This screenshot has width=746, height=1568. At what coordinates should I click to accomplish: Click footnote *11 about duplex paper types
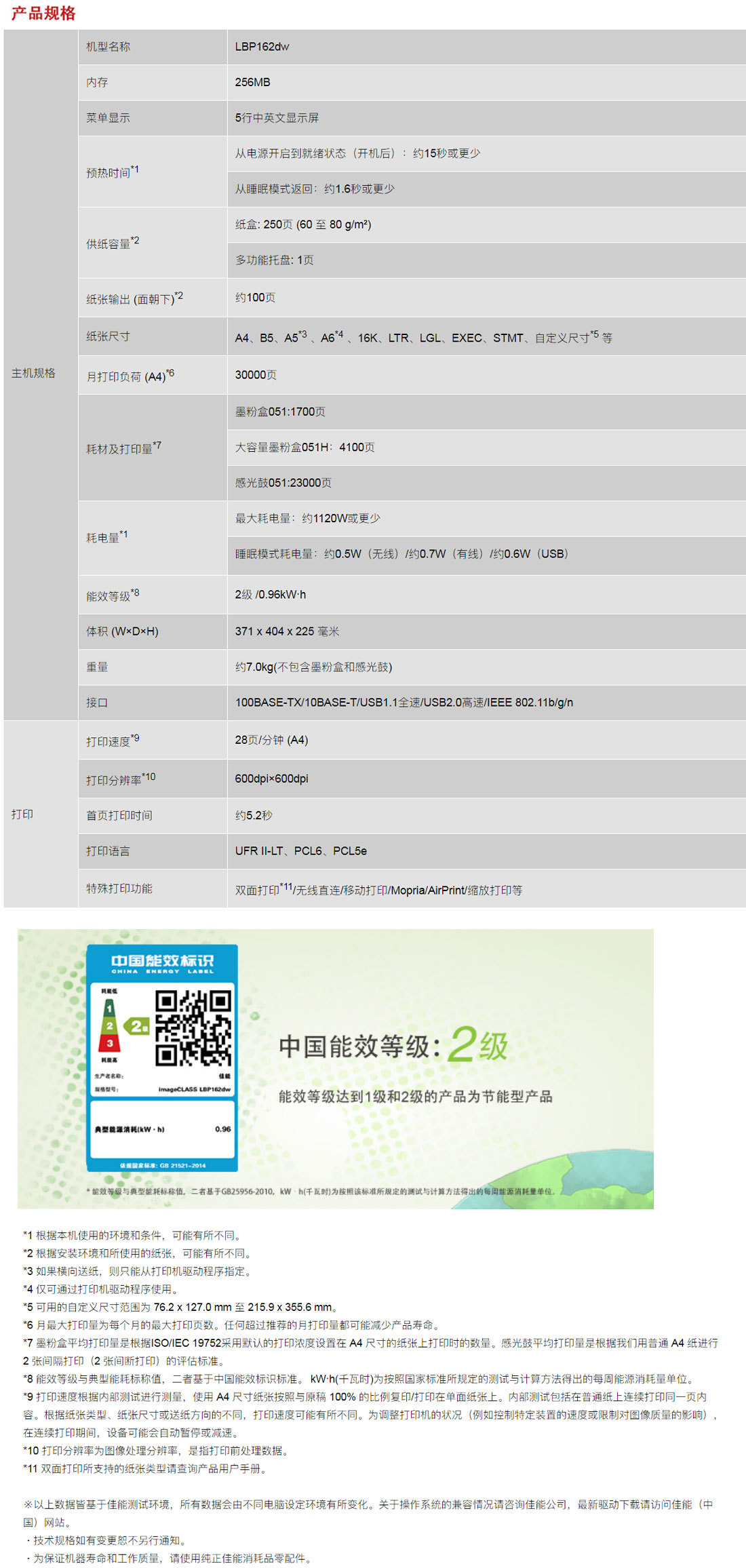147,1468
